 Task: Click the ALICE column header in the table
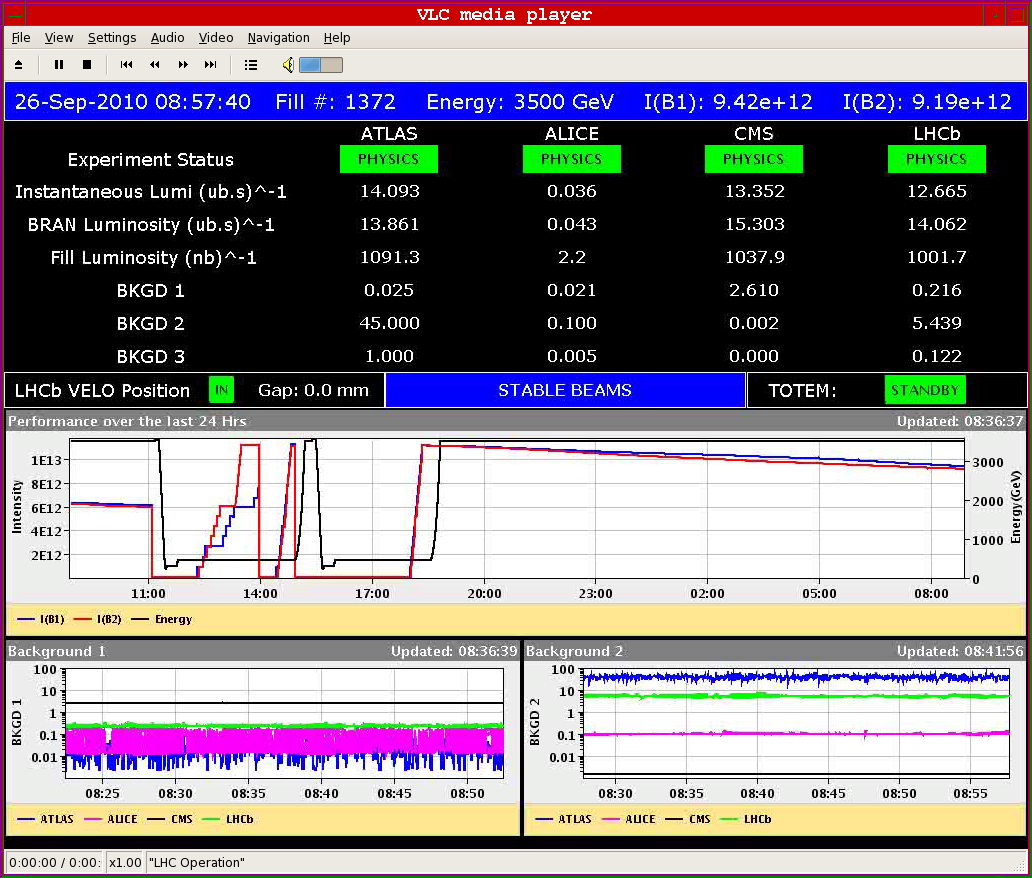[572, 134]
